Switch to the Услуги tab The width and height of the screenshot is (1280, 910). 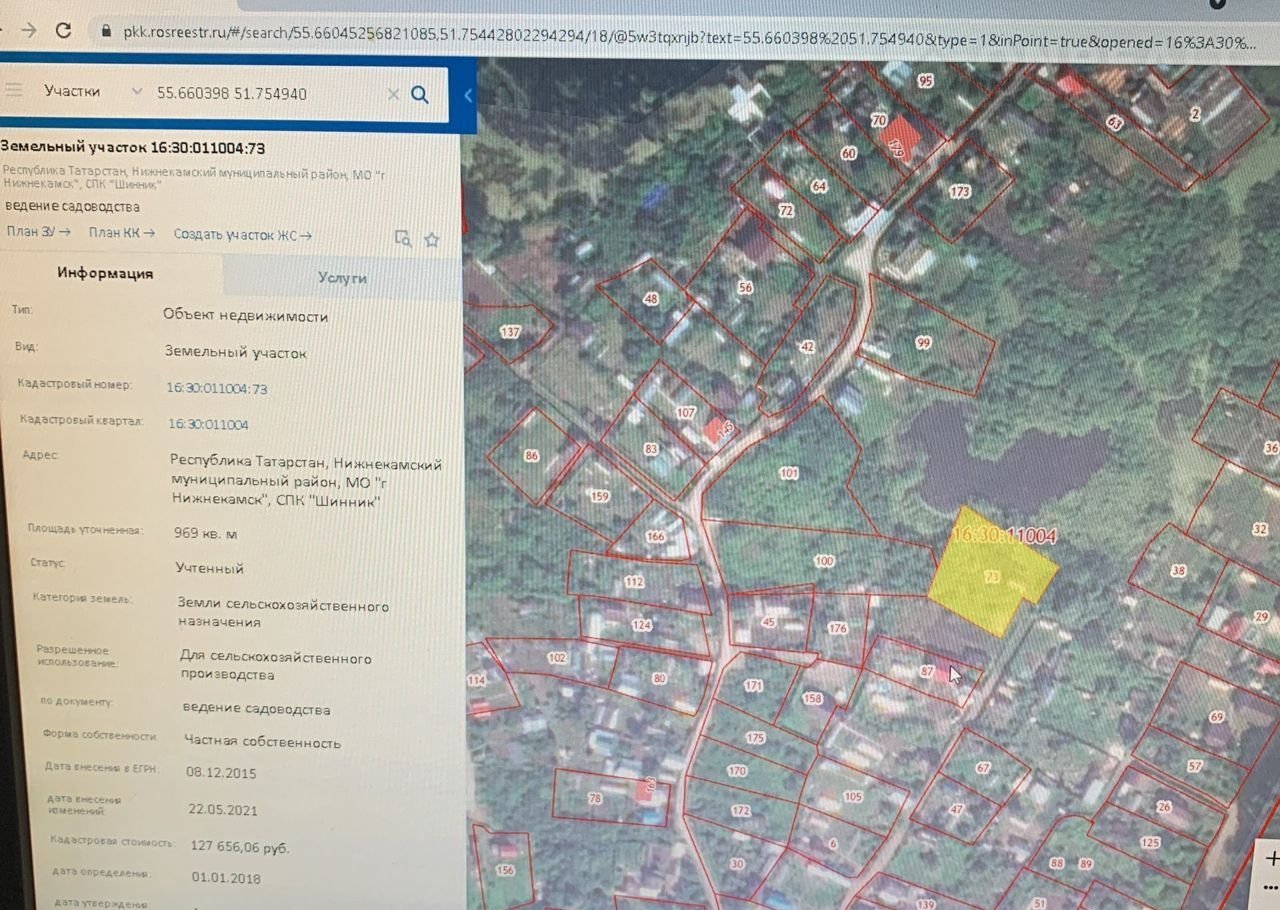point(342,278)
